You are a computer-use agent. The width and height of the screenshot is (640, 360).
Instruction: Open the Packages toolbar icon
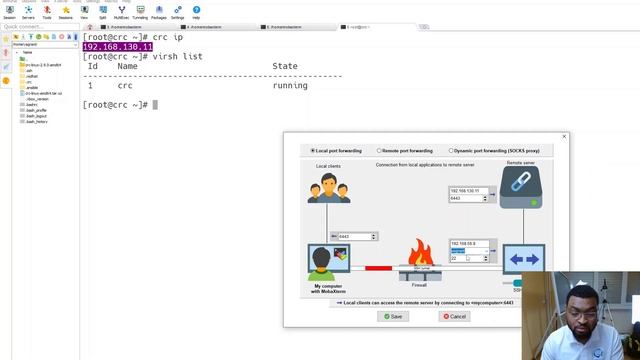(159, 12)
